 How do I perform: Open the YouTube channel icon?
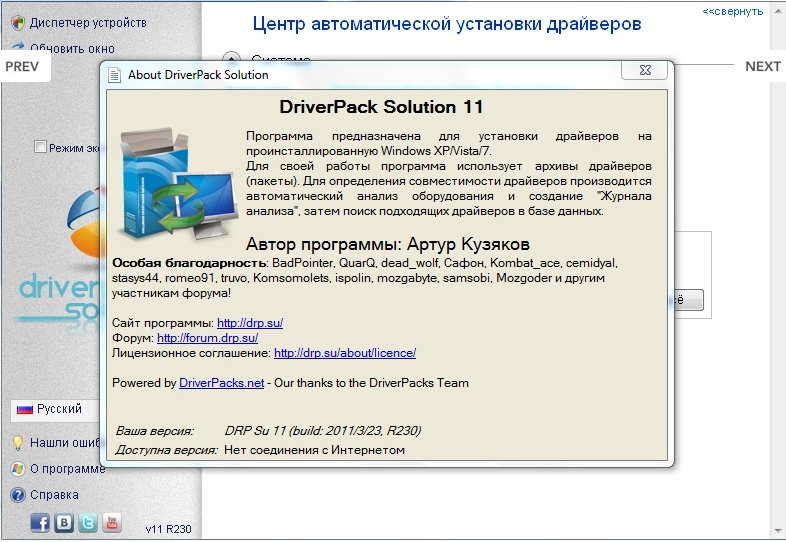pos(112,523)
